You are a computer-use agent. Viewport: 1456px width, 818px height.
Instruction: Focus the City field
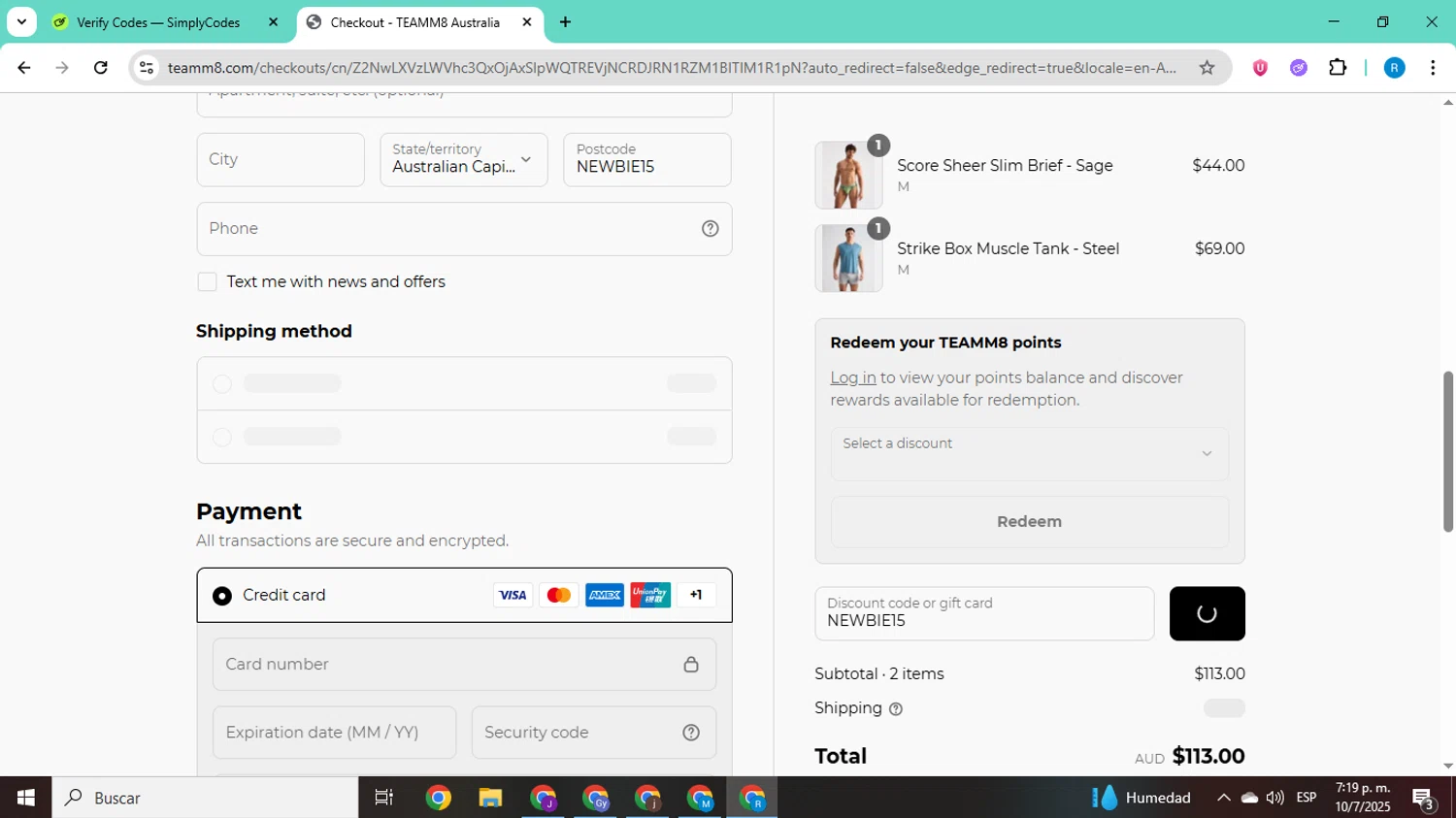tap(281, 159)
